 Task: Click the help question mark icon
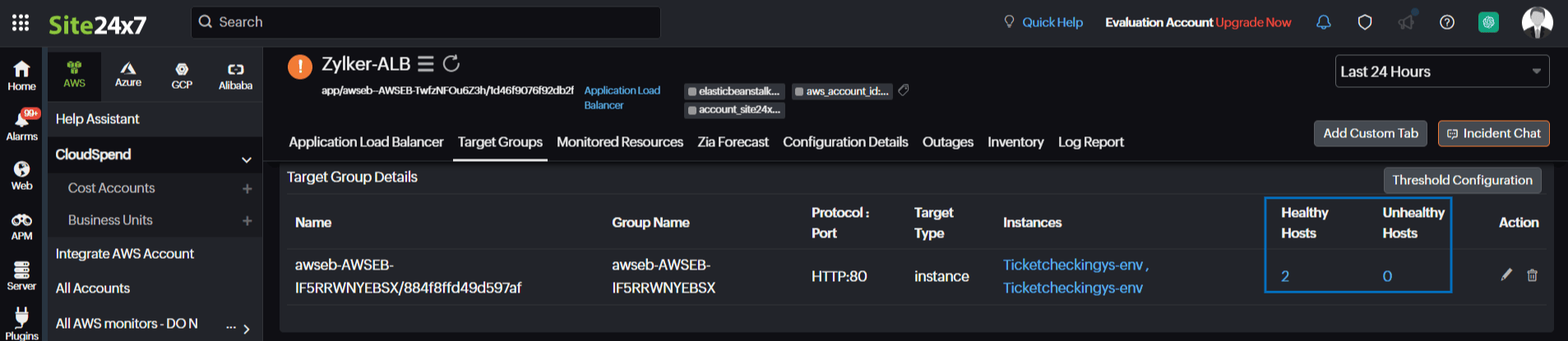(1447, 22)
